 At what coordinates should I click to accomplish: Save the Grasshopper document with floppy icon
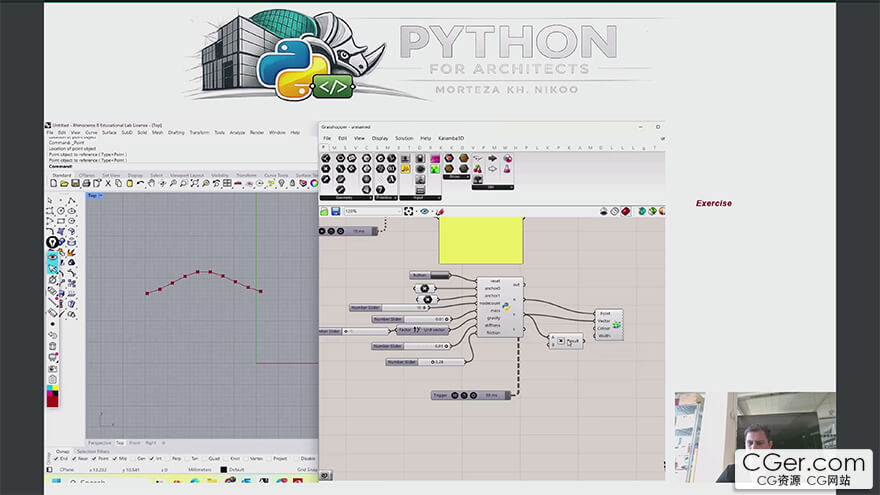coord(336,211)
